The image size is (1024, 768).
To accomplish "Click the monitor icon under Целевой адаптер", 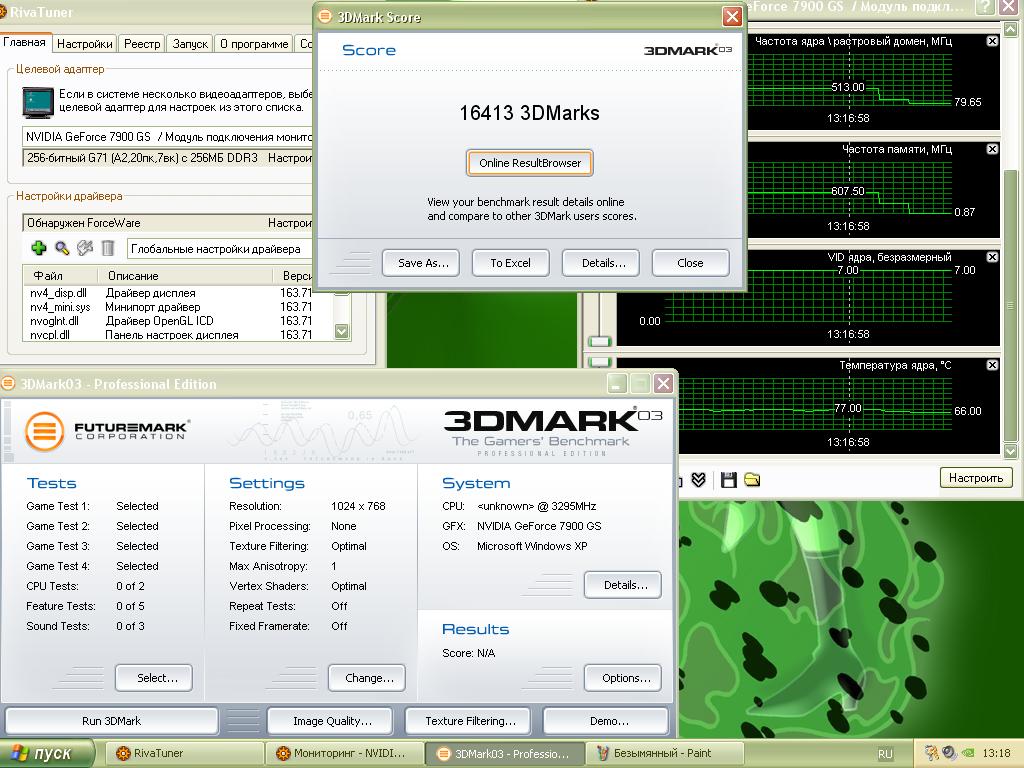I will pos(38,103).
